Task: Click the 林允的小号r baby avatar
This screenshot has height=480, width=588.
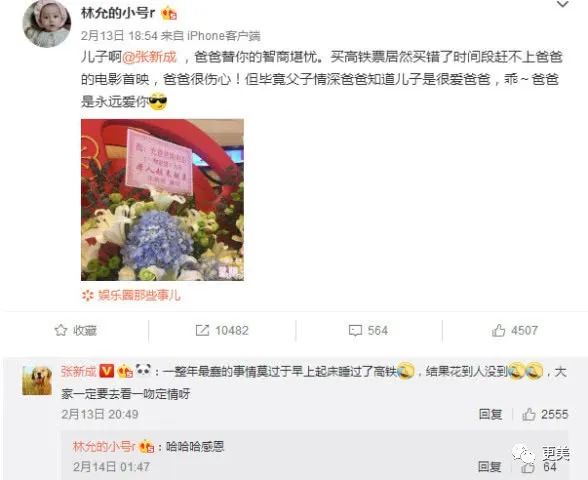Action: click(x=46, y=23)
